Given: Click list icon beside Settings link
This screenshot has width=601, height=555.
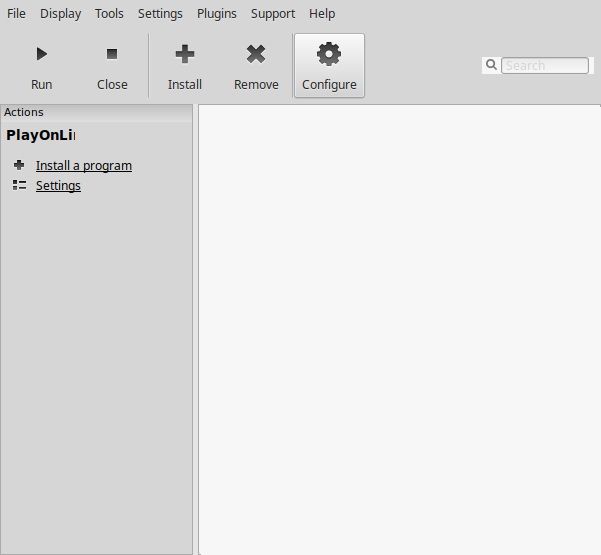Looking at the screenshot, I should (20, 185).
